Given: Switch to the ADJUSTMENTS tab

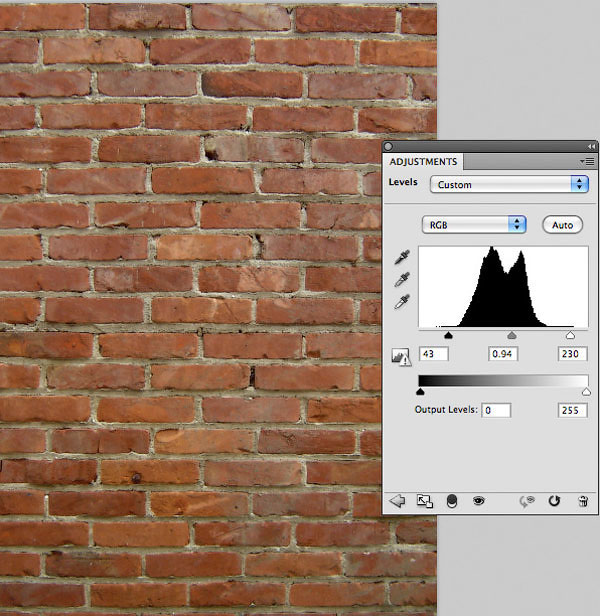Looking at the screenshot, I should coord(423,162).
